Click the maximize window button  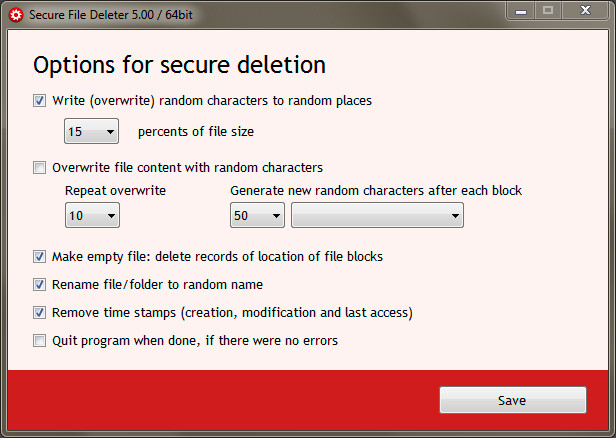[x=548, y=11]
